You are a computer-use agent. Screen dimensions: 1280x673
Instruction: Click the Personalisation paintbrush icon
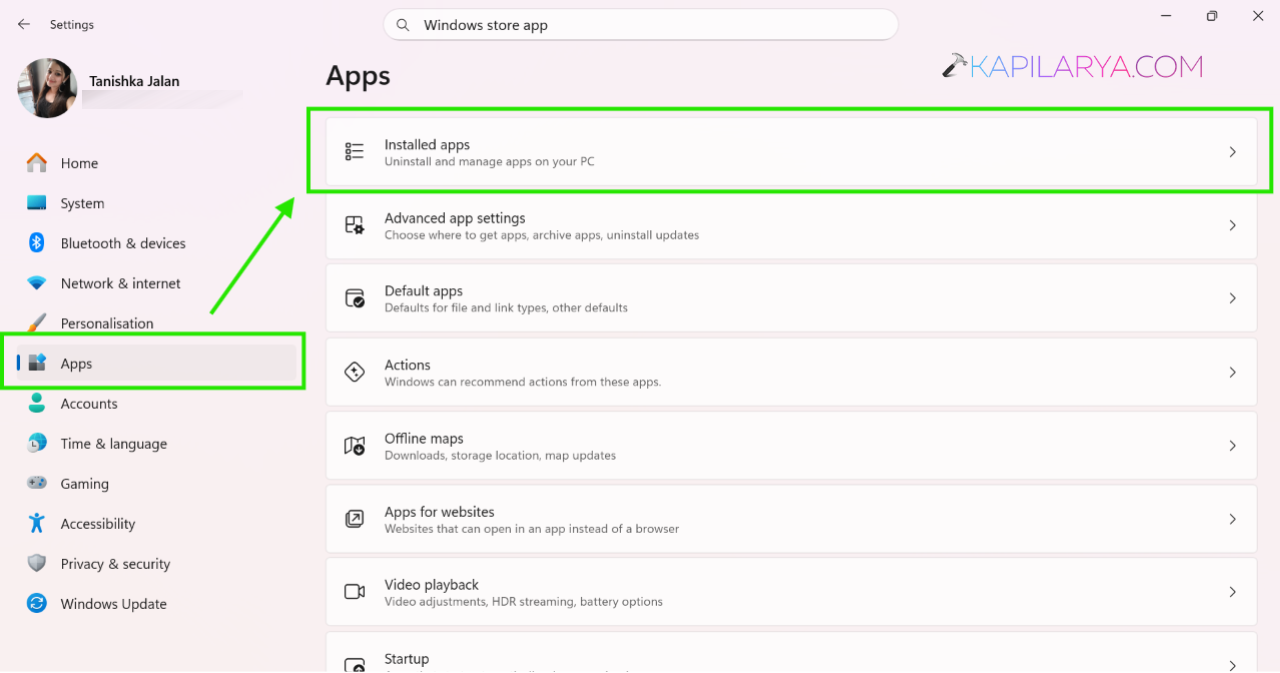coord(37,323)
